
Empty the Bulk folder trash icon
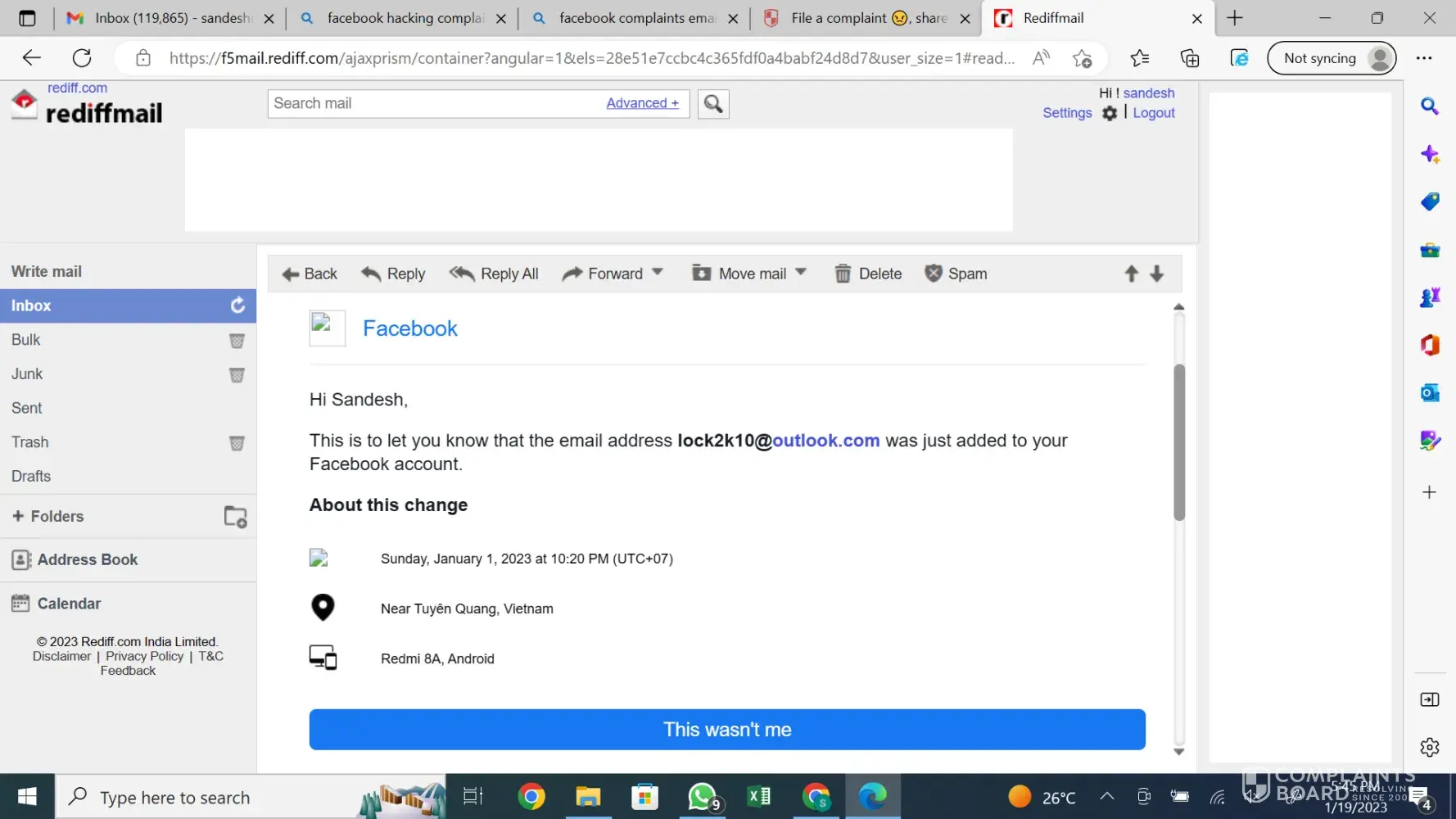pyautogui.click(x=237, y=341)
